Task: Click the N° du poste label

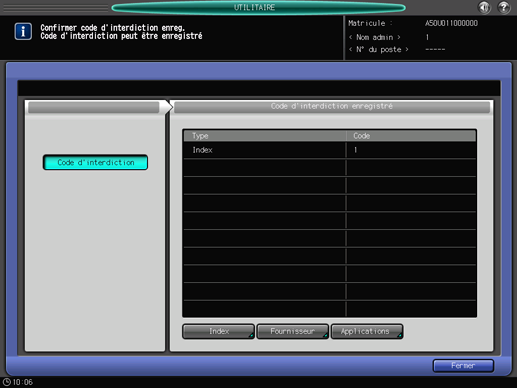Action: pyautogui.click(x=379, y=50)
